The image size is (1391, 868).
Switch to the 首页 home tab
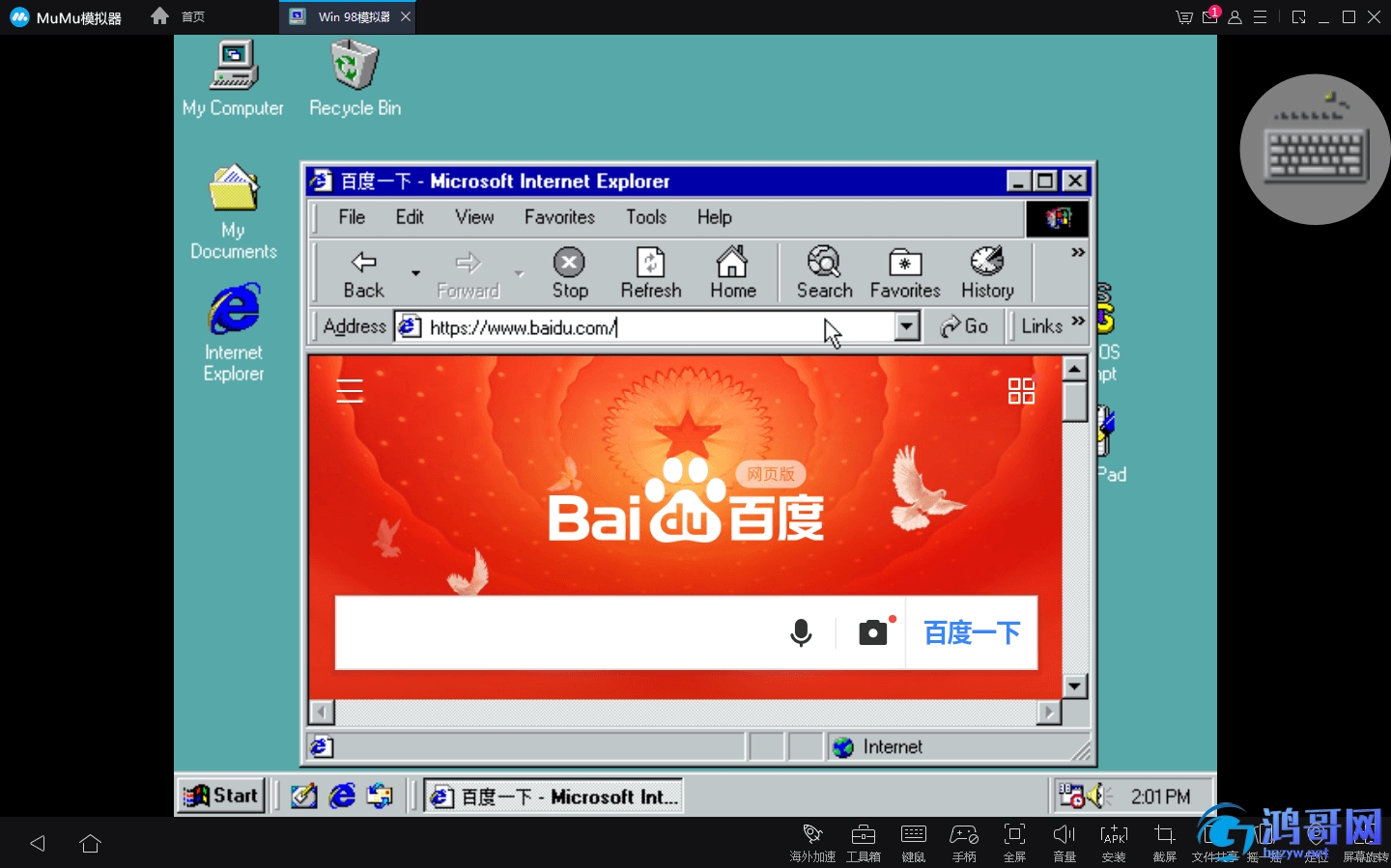tap(179, 16)
